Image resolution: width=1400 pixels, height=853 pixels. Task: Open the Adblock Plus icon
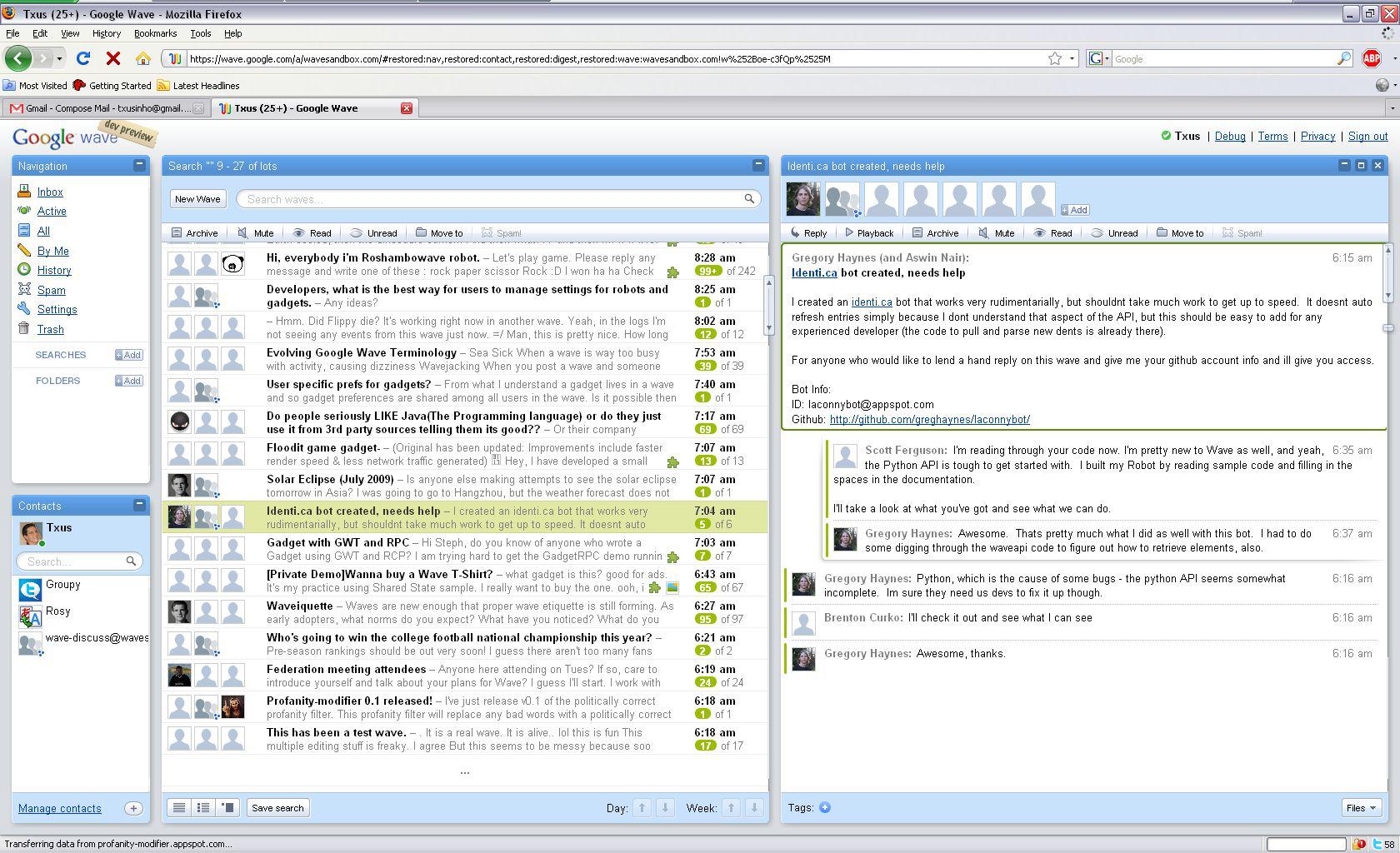click(x=1371, y=58)
